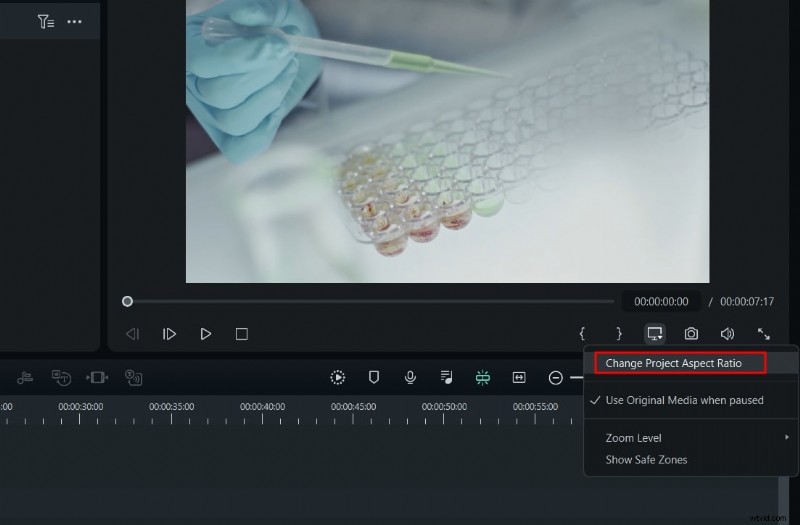
Task: Expand the Zoom Level submenu
Action: coord(691,438)
